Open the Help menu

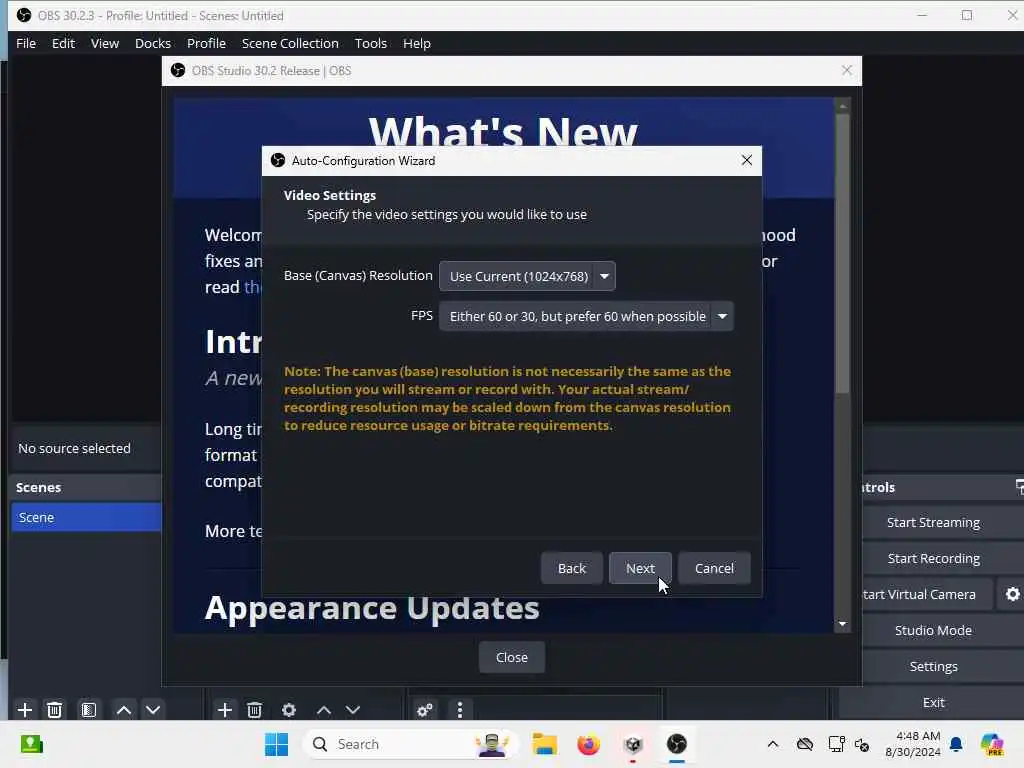pos(417,43)
